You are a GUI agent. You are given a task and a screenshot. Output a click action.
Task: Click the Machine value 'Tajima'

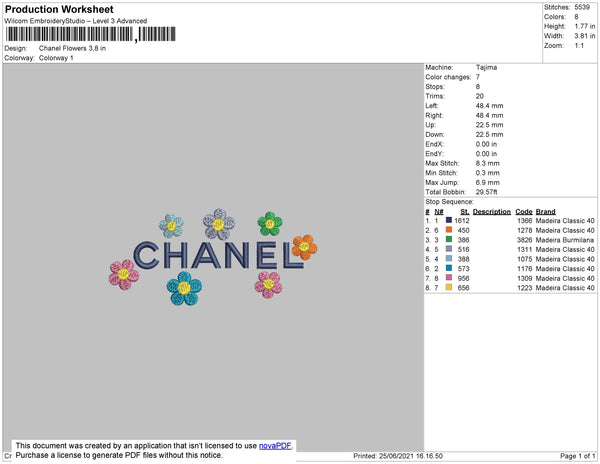pos(486,67)
